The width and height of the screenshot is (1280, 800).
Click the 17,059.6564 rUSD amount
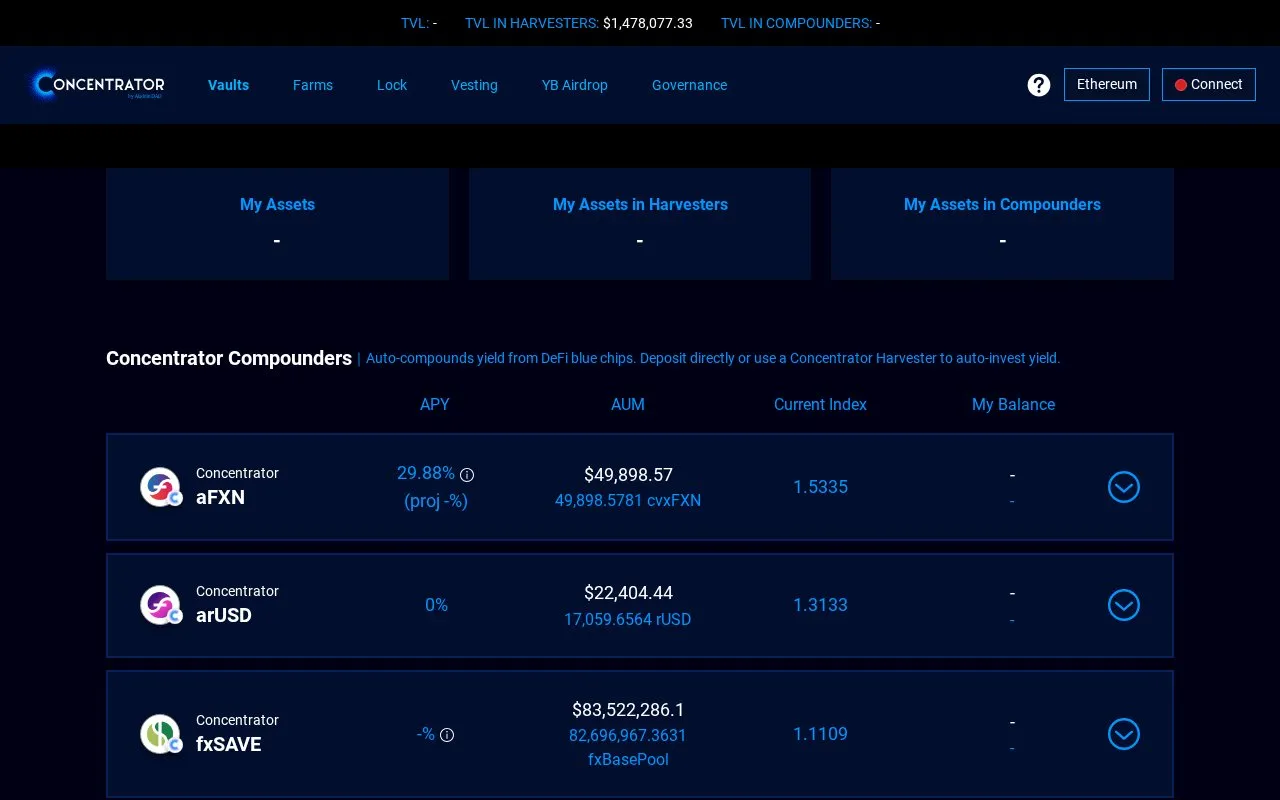tap(628, 619)
